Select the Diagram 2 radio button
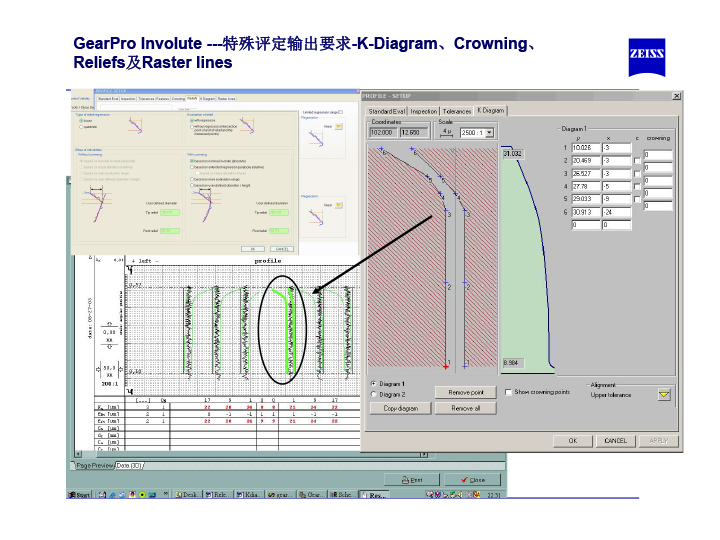 pyautogui.click(x=374, y=394)
